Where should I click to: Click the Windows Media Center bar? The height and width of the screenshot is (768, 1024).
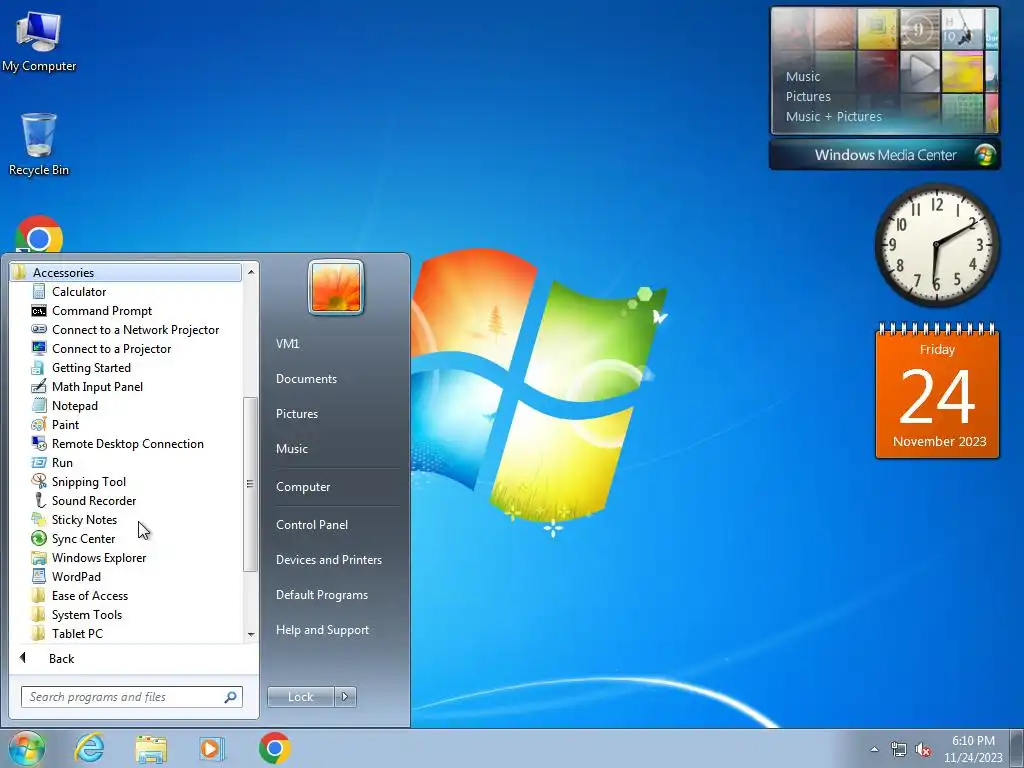click(x=885, y=155)
